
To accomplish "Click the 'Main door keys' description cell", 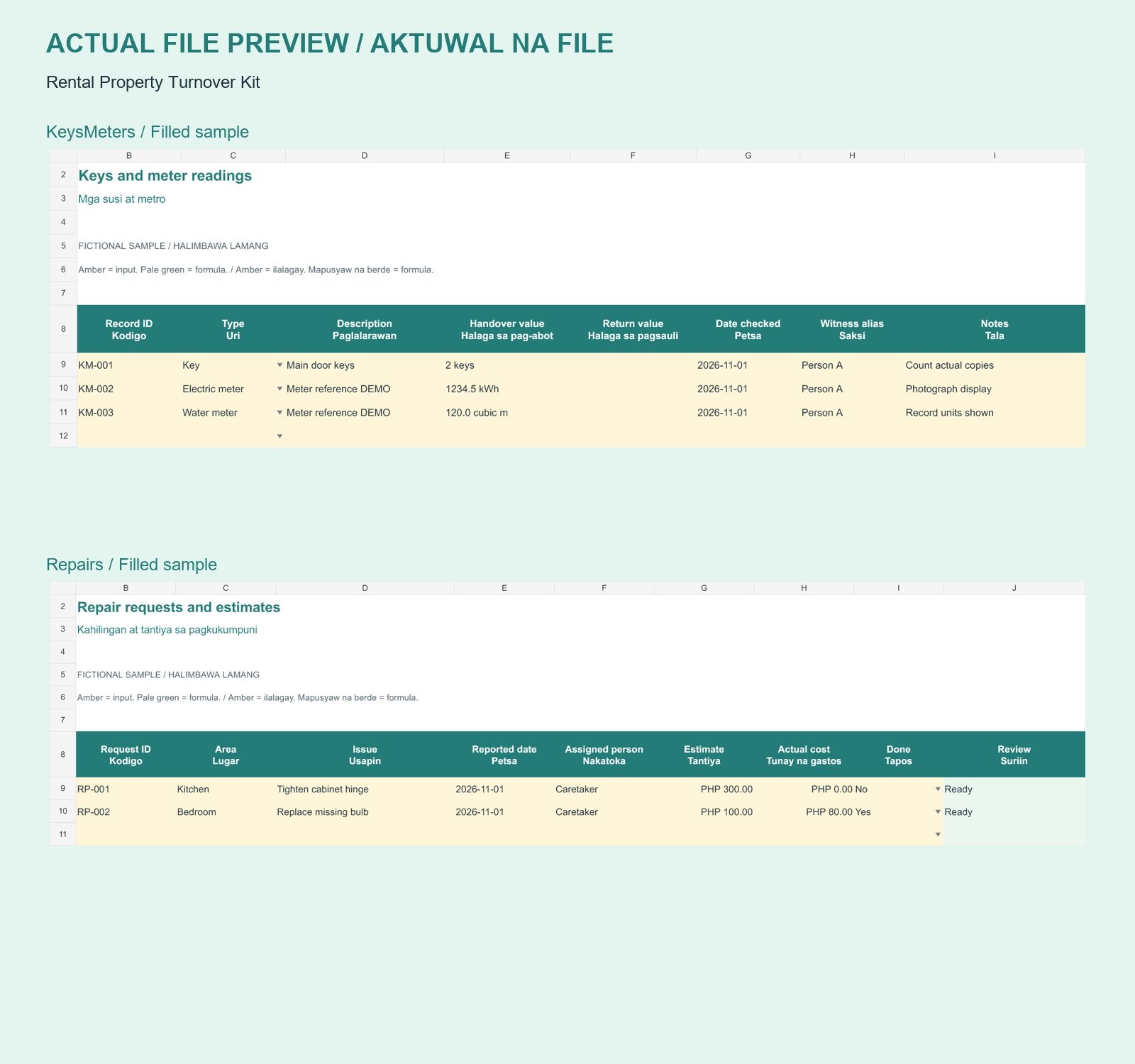I will tap(365, 365).
